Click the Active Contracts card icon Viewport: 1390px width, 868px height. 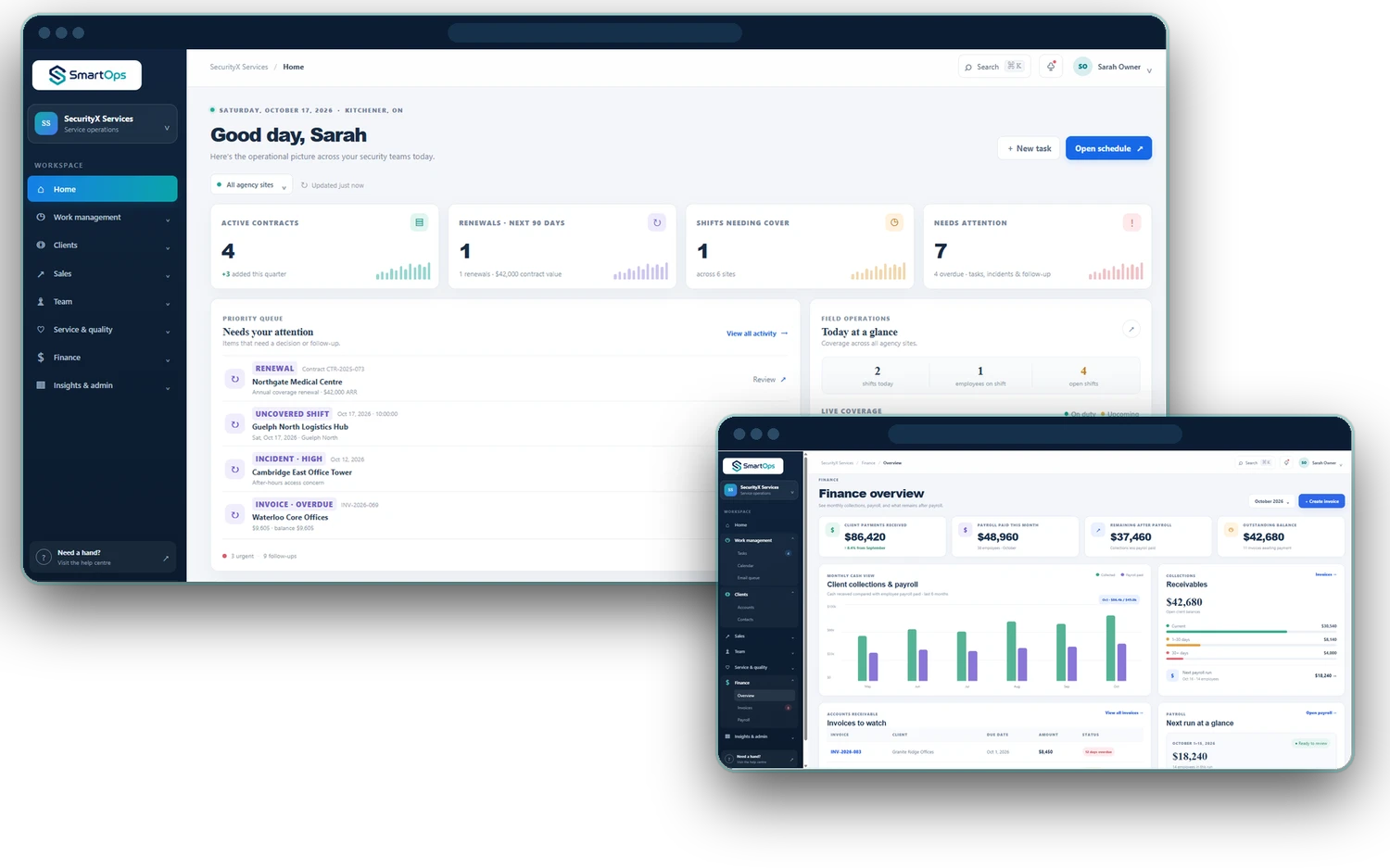(419, 222)
